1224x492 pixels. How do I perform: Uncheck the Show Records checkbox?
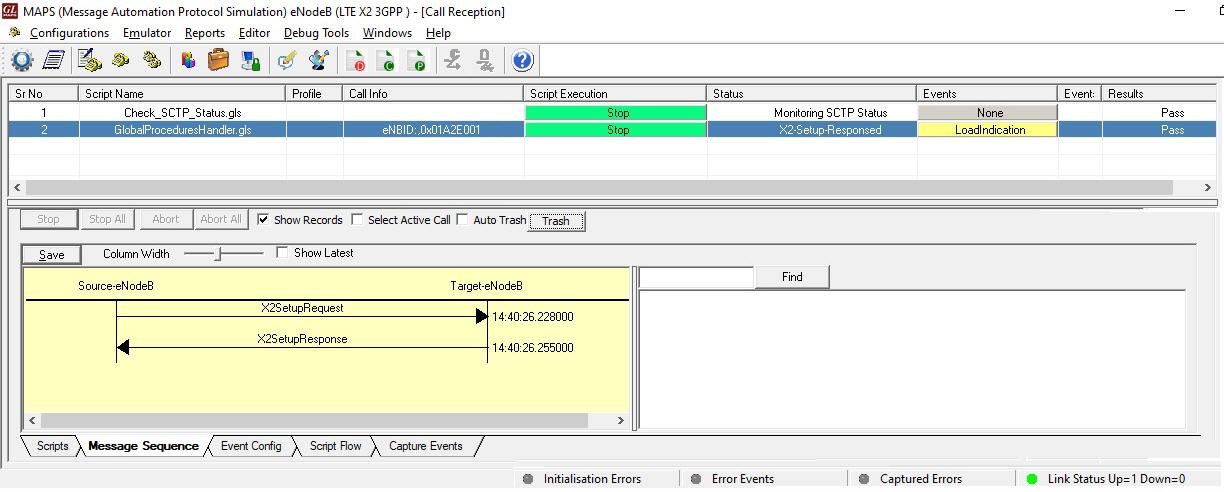click(263, 220)
